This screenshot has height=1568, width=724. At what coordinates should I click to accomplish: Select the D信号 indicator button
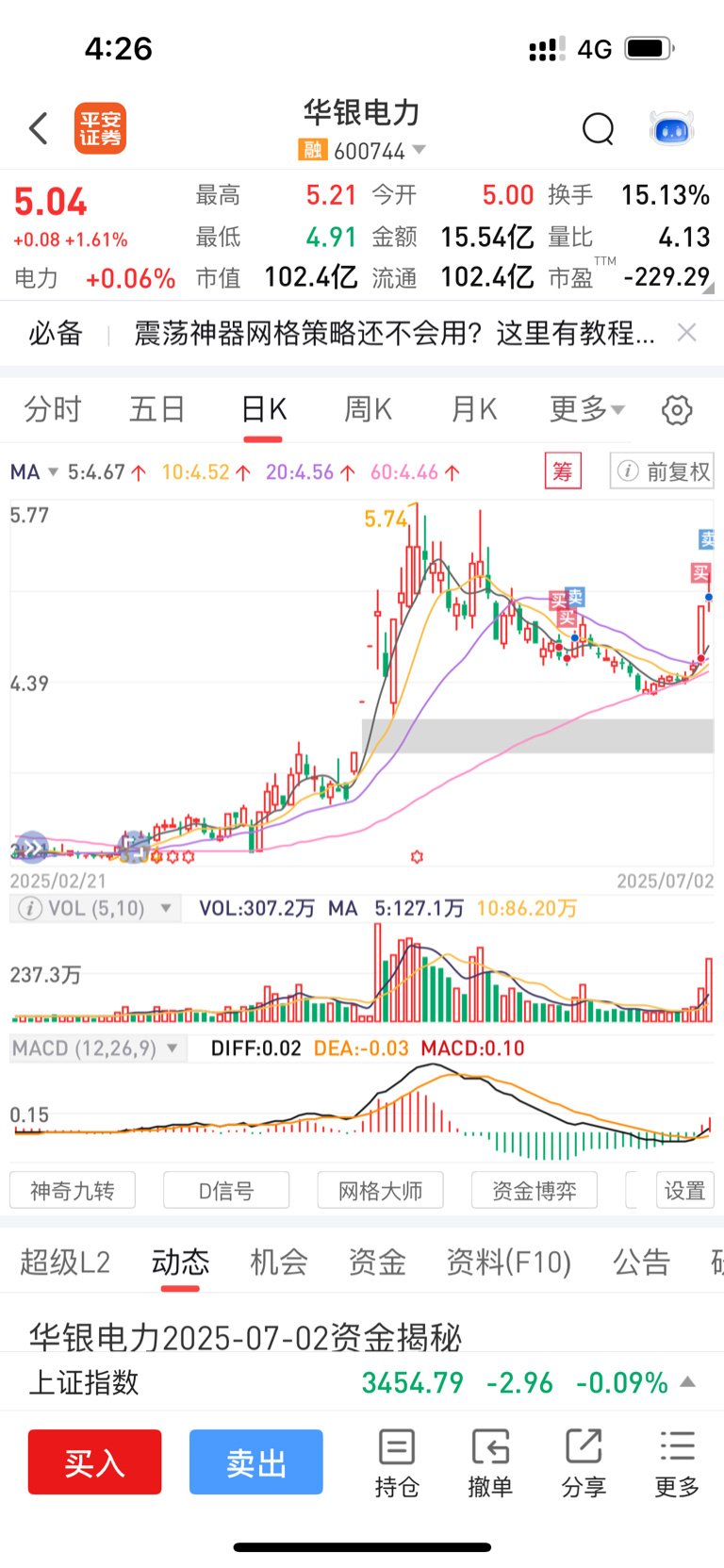click(x=226, y=1190)
